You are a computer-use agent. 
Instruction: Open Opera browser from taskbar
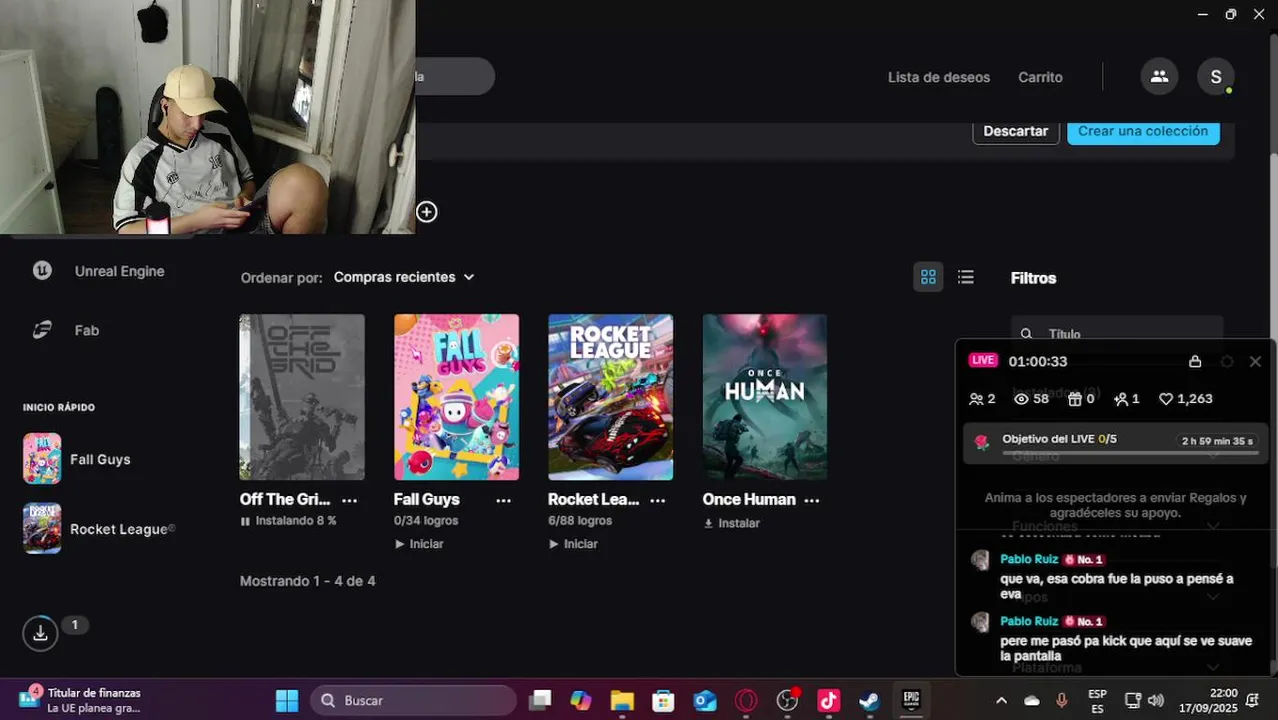coord(746,700)
